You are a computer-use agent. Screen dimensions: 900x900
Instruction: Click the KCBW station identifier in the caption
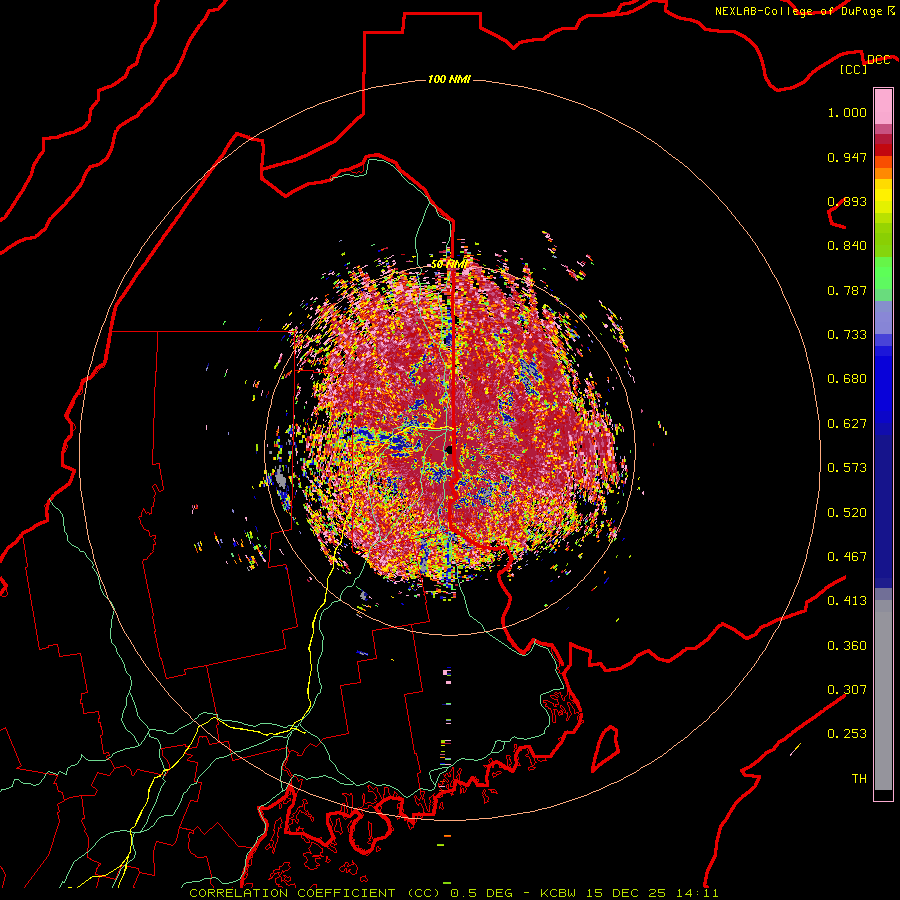point(559,893)
